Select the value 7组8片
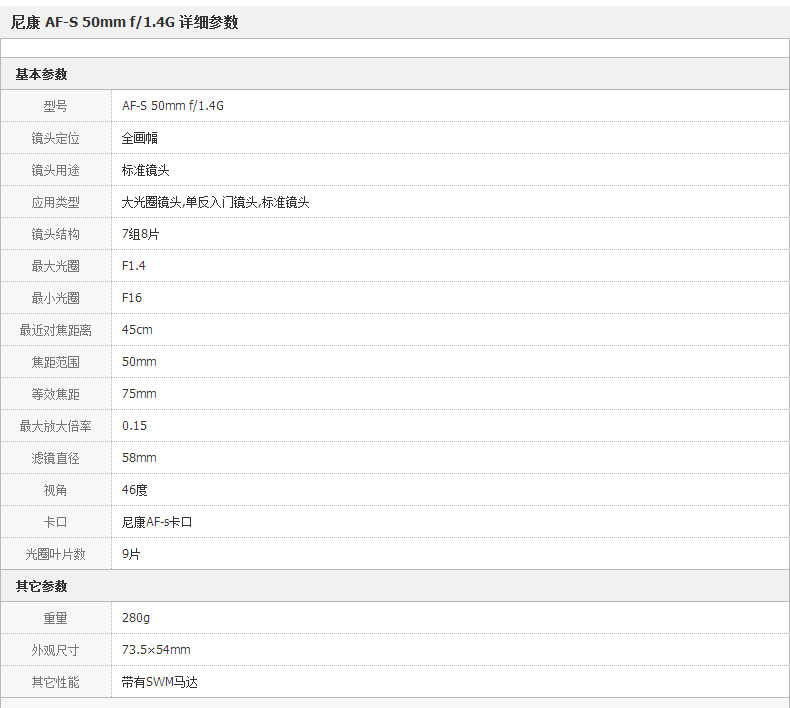790x708 pixels. click(140, 234)
